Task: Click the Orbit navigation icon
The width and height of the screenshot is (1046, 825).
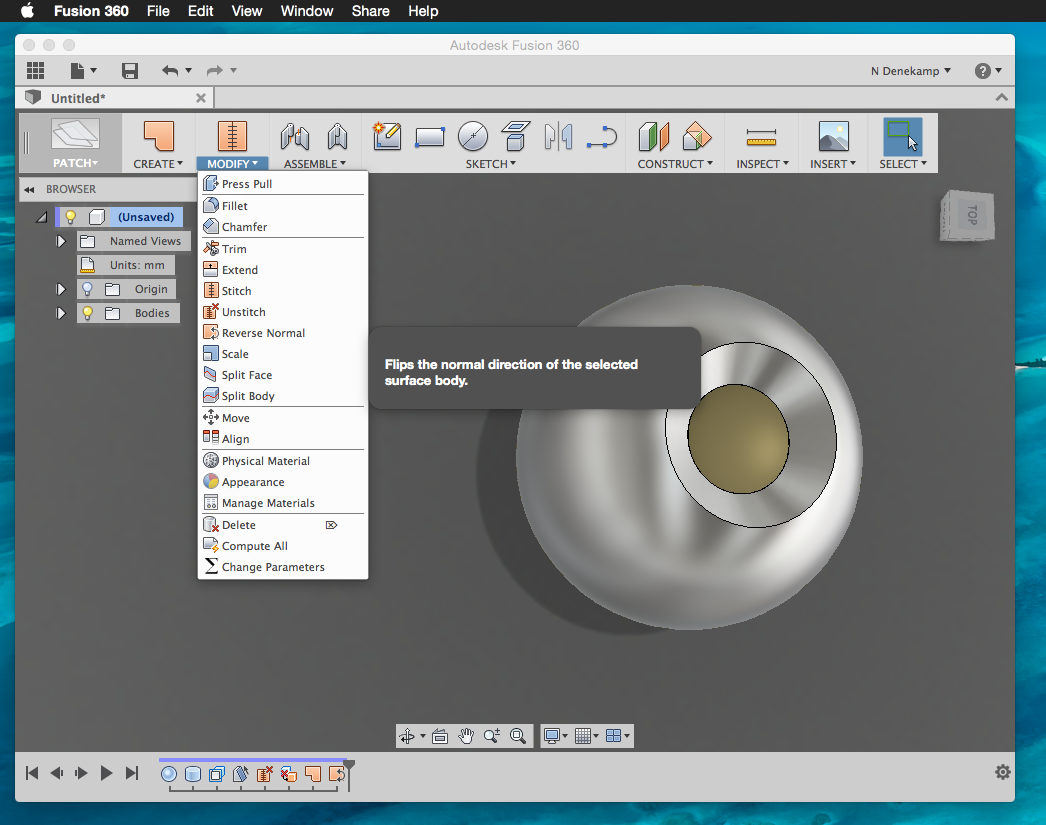Action: [406, 736]
